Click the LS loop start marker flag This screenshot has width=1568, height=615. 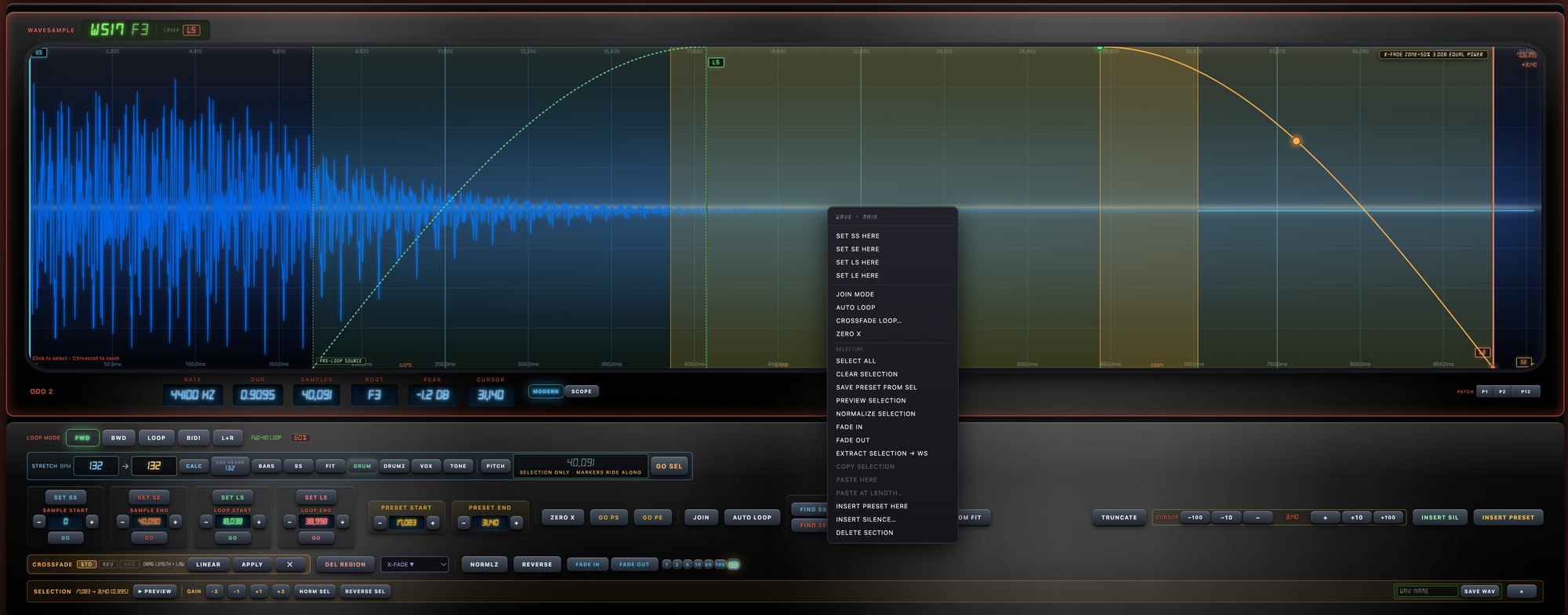click(716, 62)
